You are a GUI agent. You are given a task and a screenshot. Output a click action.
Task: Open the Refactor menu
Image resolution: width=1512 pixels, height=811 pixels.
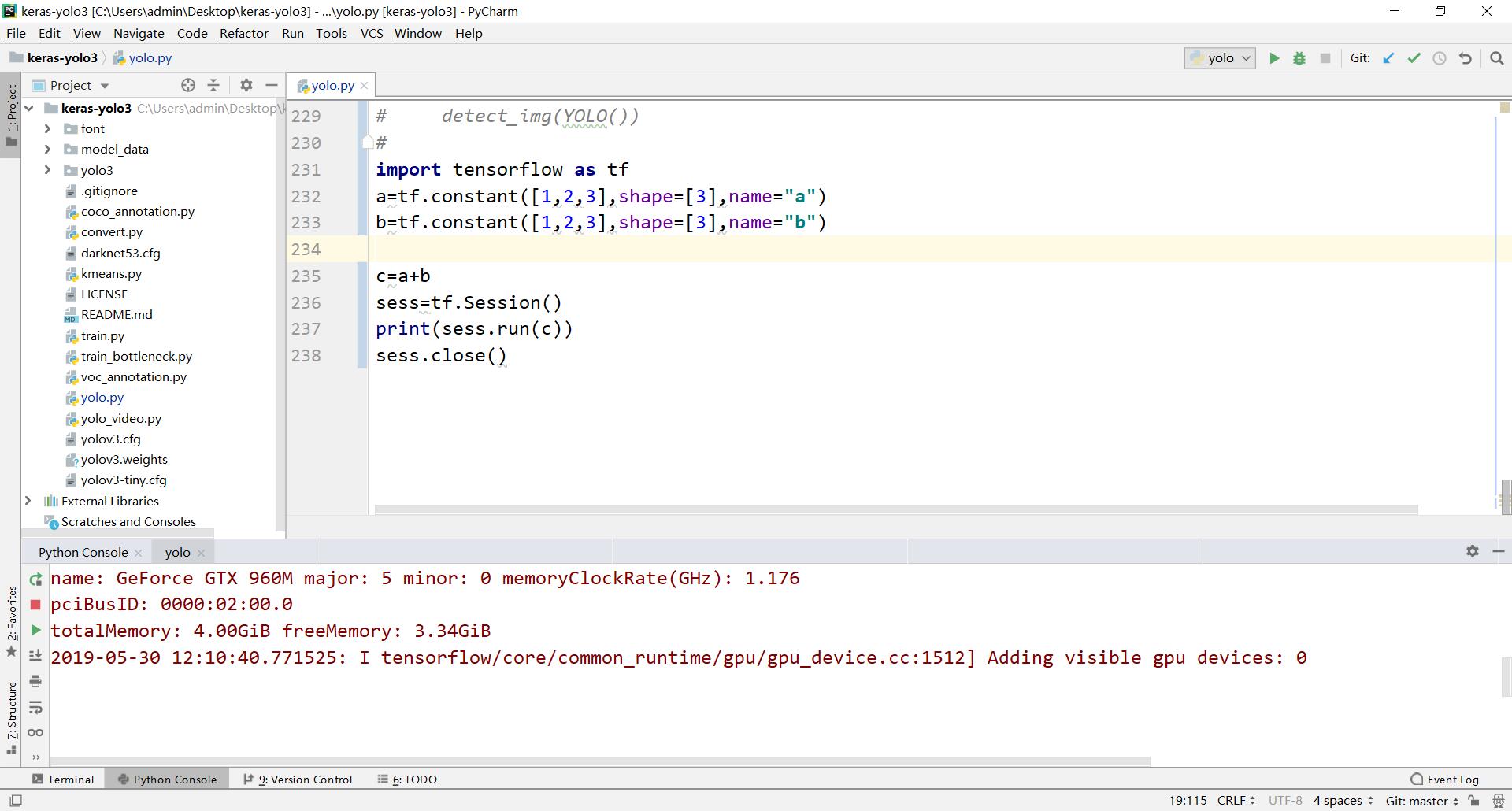(x=243, y=33)
